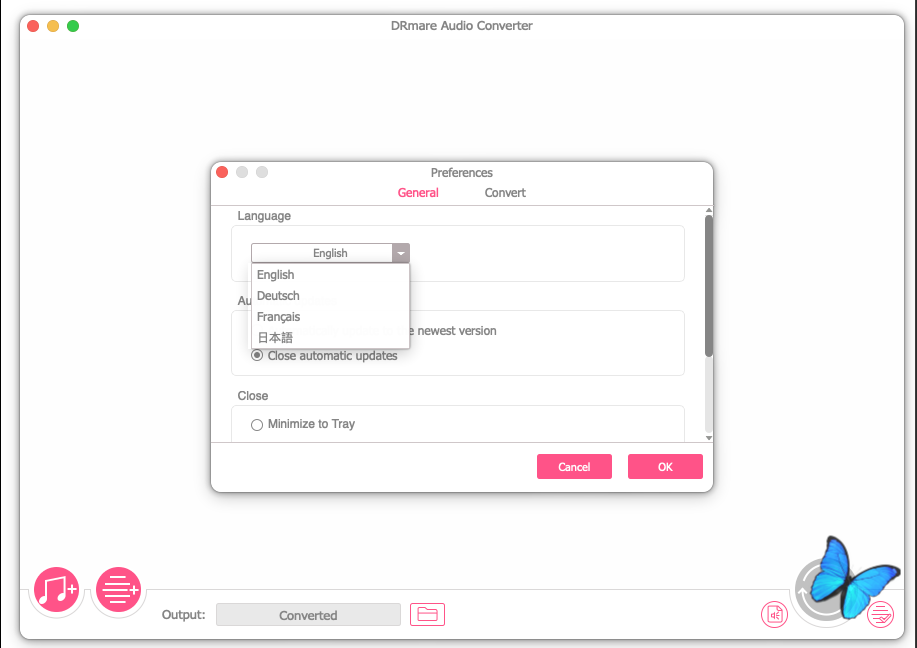Confirm preferences with the OK button
The width and height of the screenshot is (917, 648).
pyautogui.click(x=665, y=467)
